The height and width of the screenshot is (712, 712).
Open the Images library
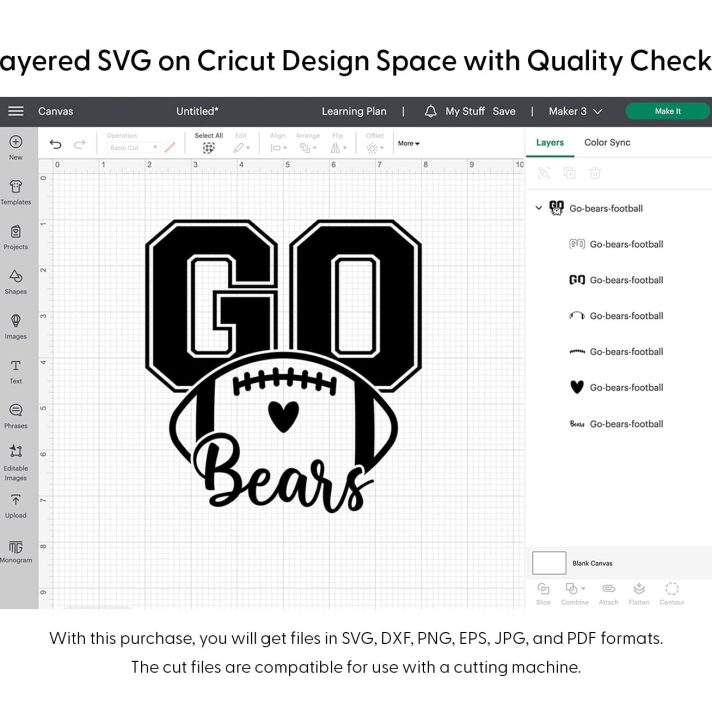coord(15,326)
